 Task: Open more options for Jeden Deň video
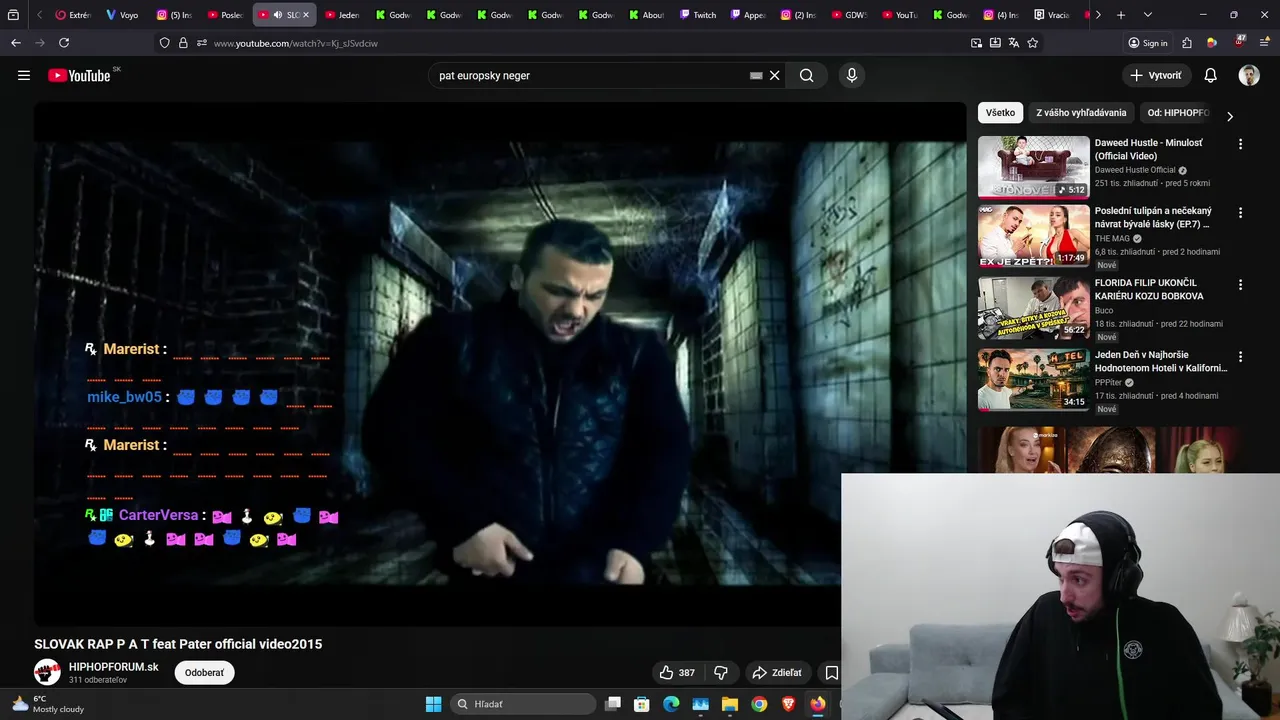(x=1240, y=357)
